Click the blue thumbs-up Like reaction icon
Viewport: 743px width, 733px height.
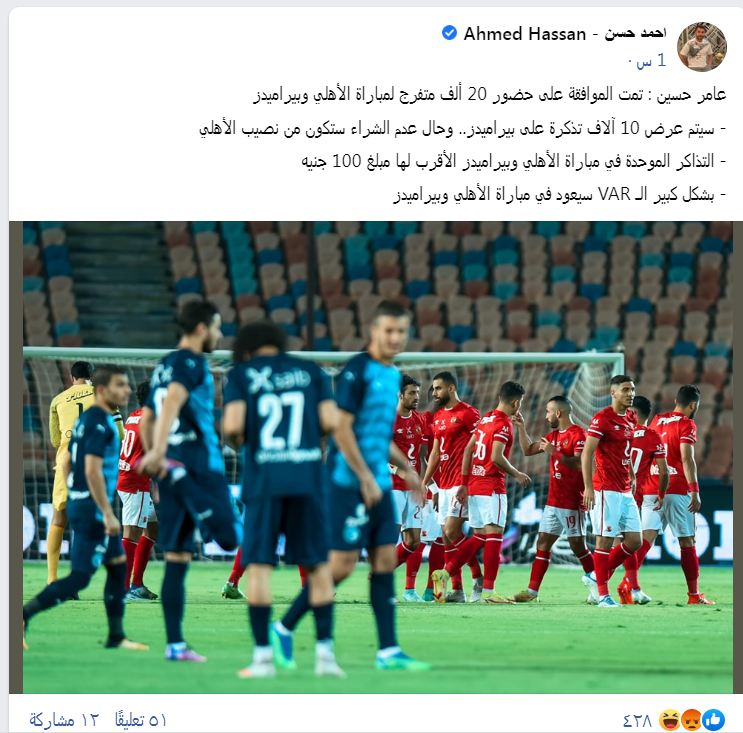[x=714, y=720]
